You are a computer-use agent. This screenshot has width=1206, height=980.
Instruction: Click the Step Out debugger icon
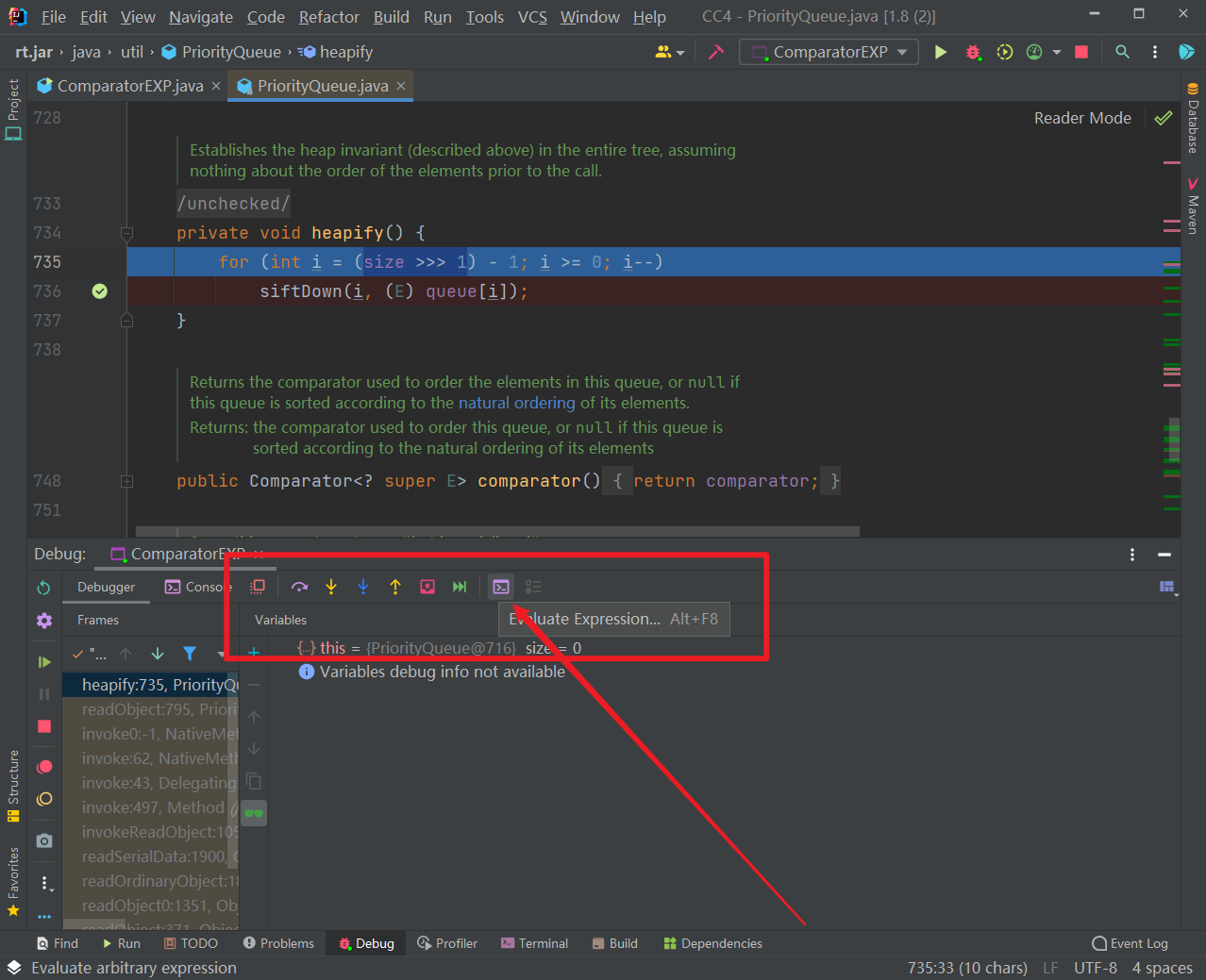(395, 586)
